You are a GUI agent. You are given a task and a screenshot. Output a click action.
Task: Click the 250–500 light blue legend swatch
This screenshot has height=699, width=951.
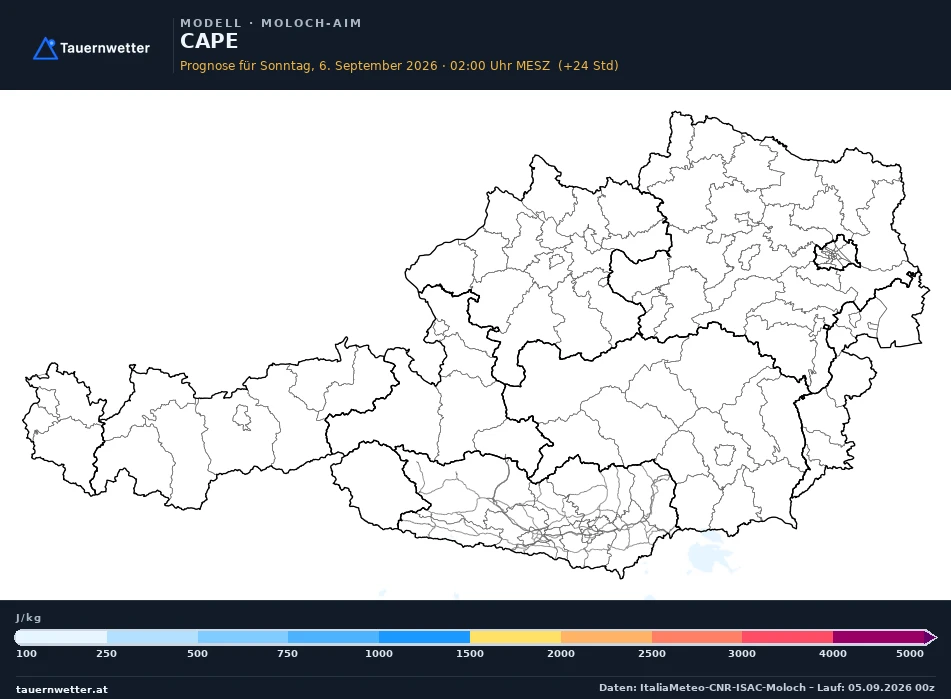152,637
